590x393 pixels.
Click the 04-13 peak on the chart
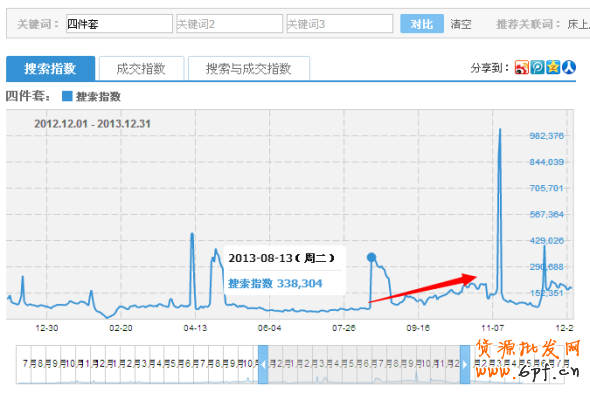click(x=192, y=235)
